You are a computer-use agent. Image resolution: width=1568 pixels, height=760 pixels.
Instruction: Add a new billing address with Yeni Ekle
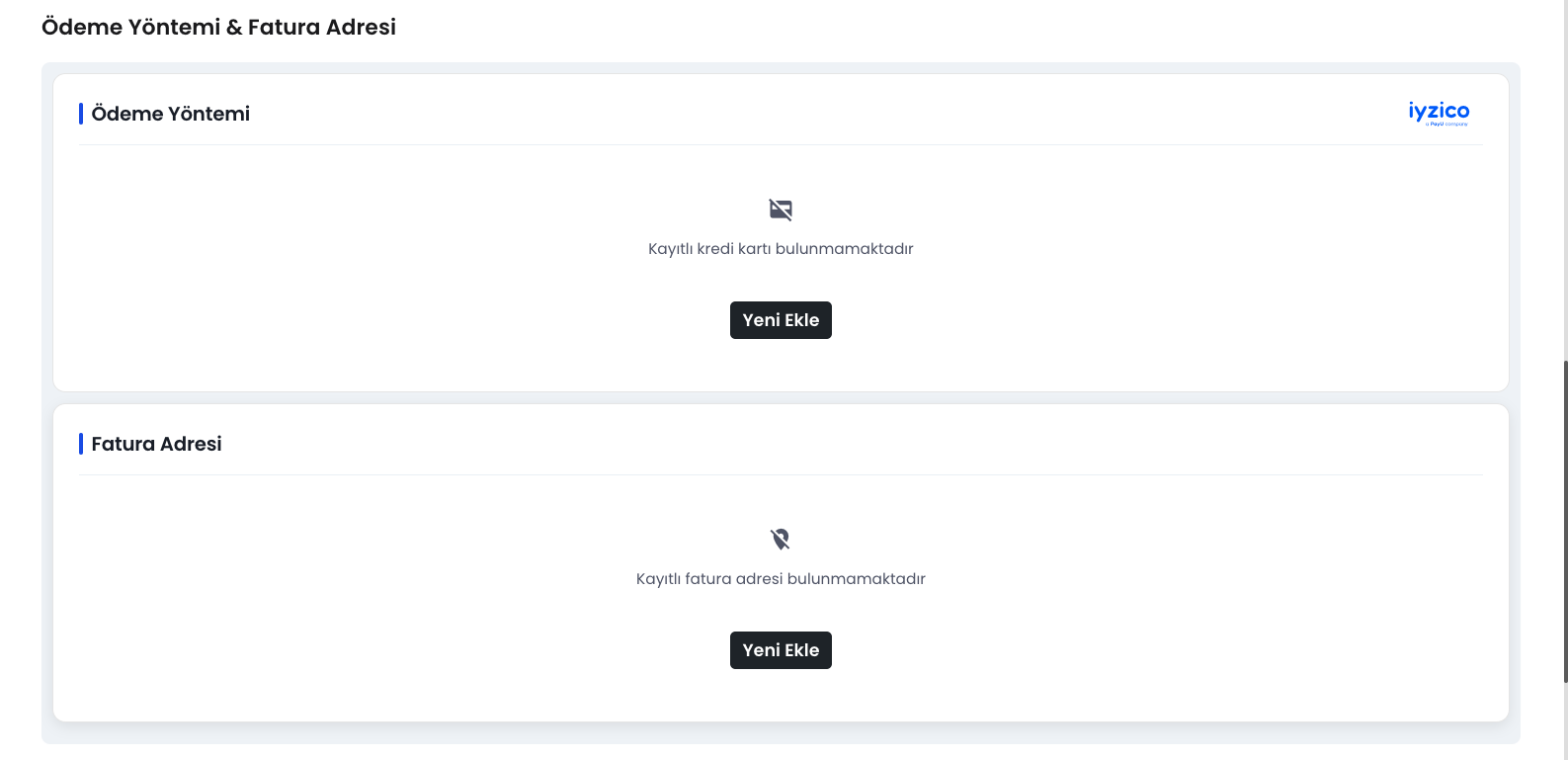point(781,650)
